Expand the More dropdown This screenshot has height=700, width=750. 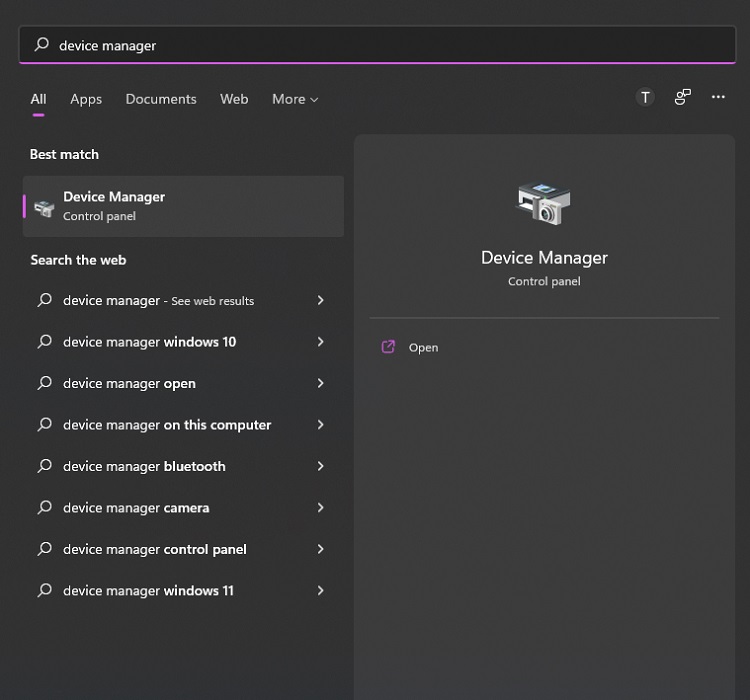tap(295, 99)
